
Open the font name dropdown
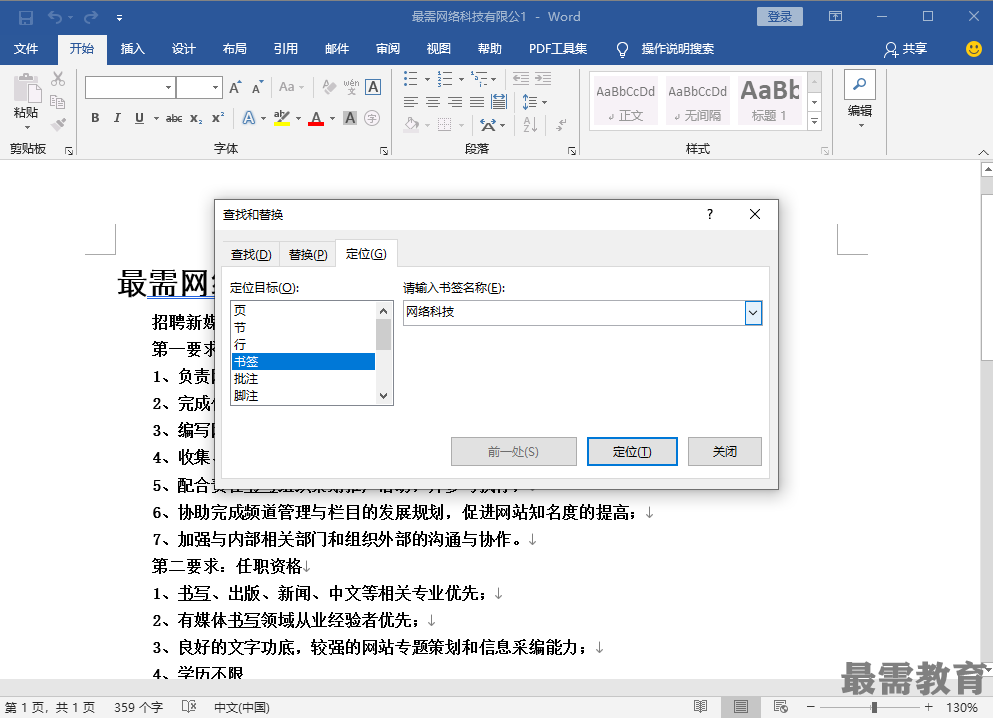pyautogui.click(x=168, y=87)
